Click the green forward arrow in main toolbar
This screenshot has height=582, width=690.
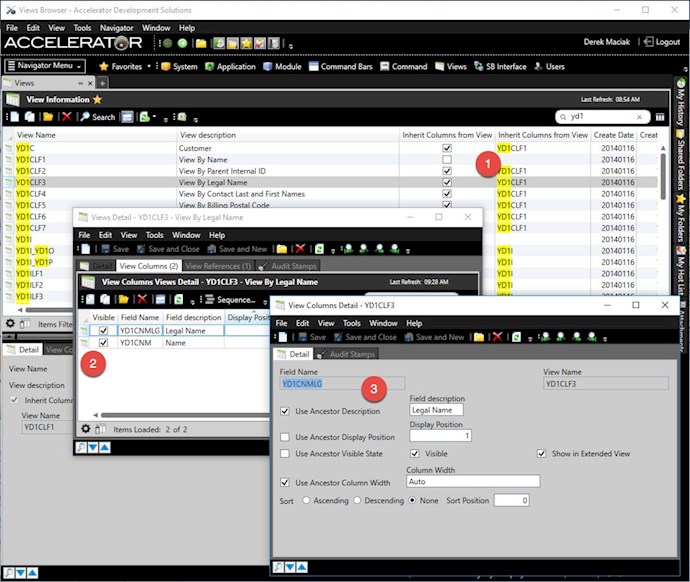click(x=182, y=43)
